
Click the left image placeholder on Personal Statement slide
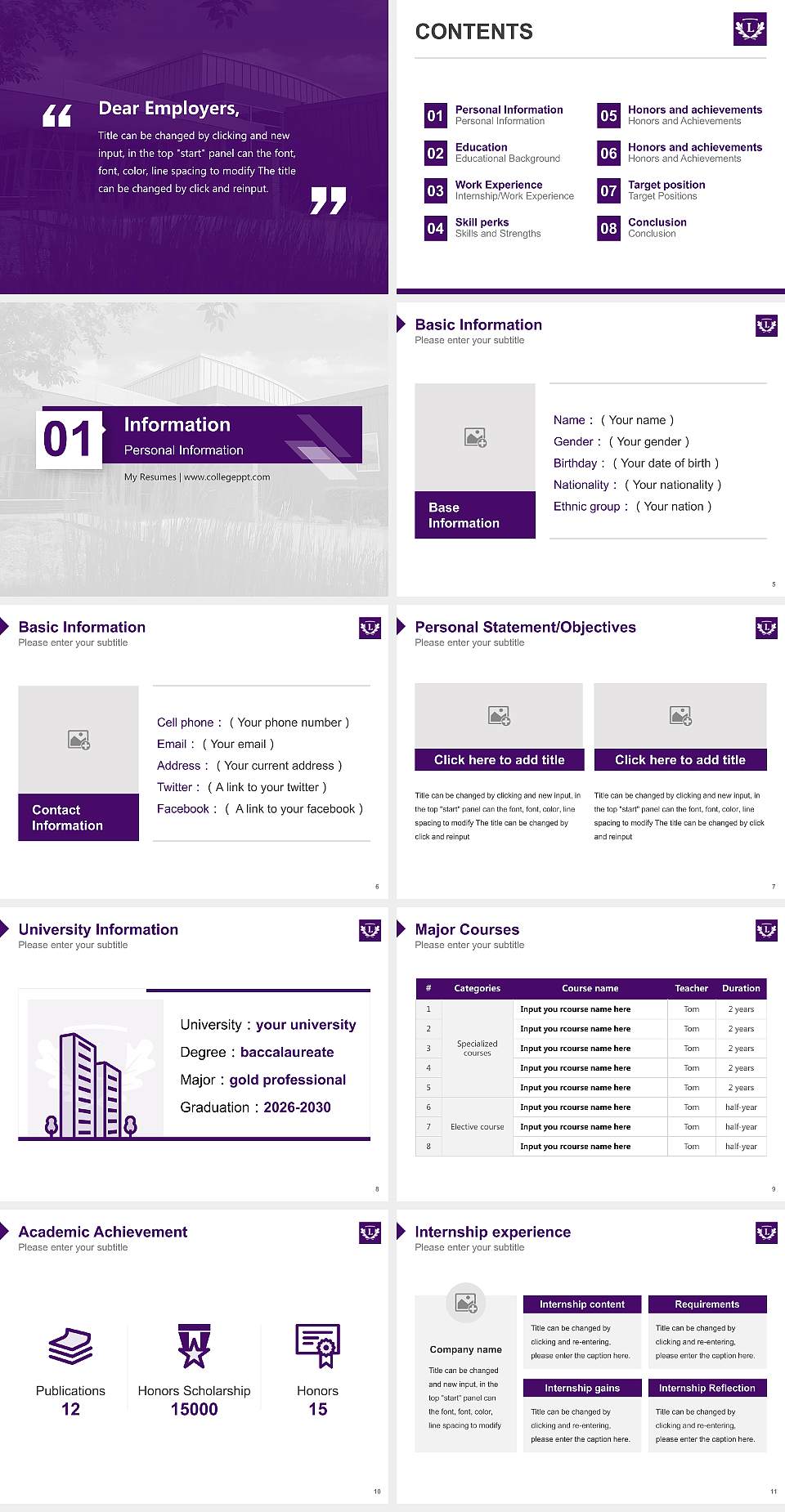pyautogui.click(x=499, y=716)
